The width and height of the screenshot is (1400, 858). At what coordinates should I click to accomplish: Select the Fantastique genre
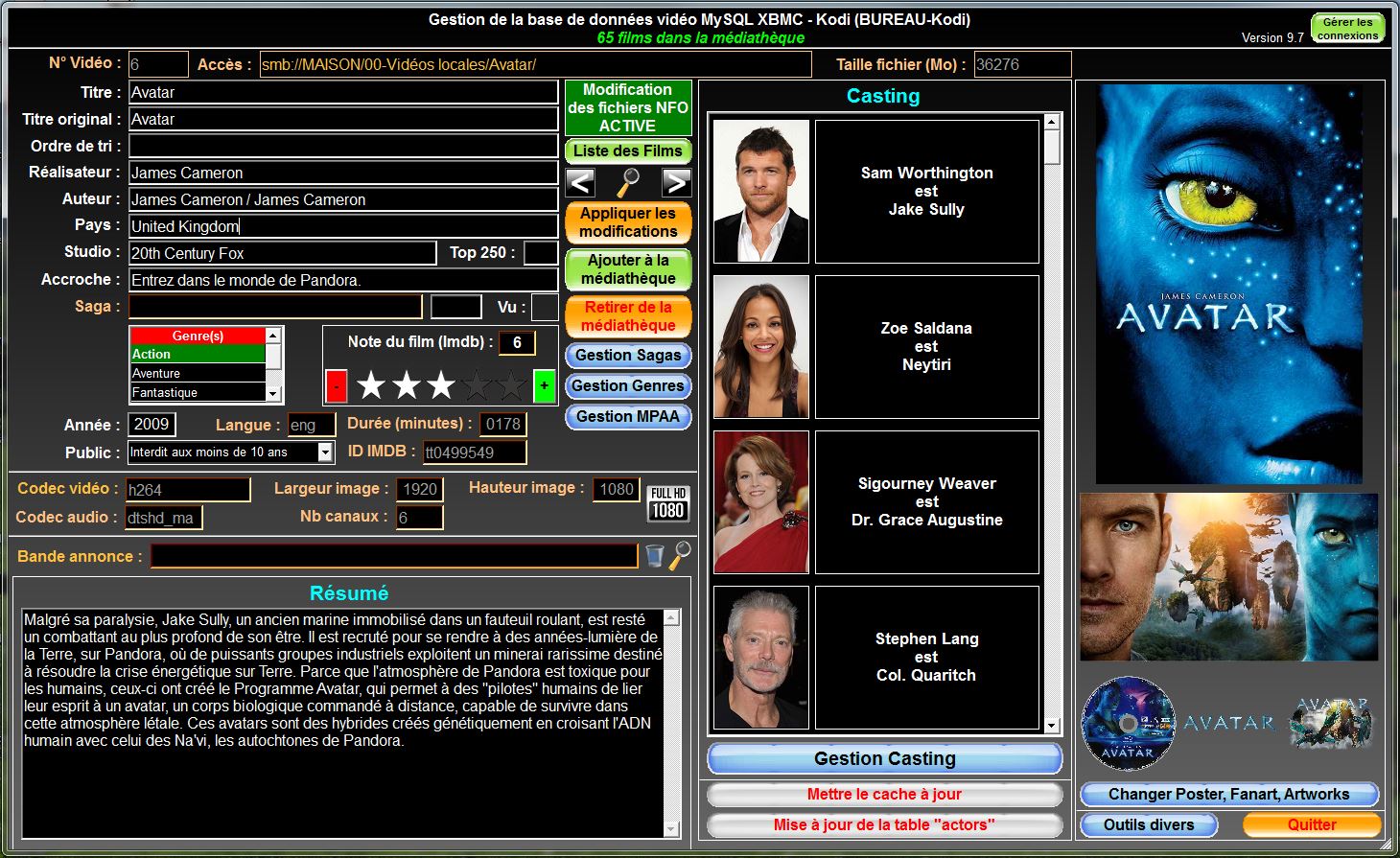pyautogui.click(x=198, y=392)
